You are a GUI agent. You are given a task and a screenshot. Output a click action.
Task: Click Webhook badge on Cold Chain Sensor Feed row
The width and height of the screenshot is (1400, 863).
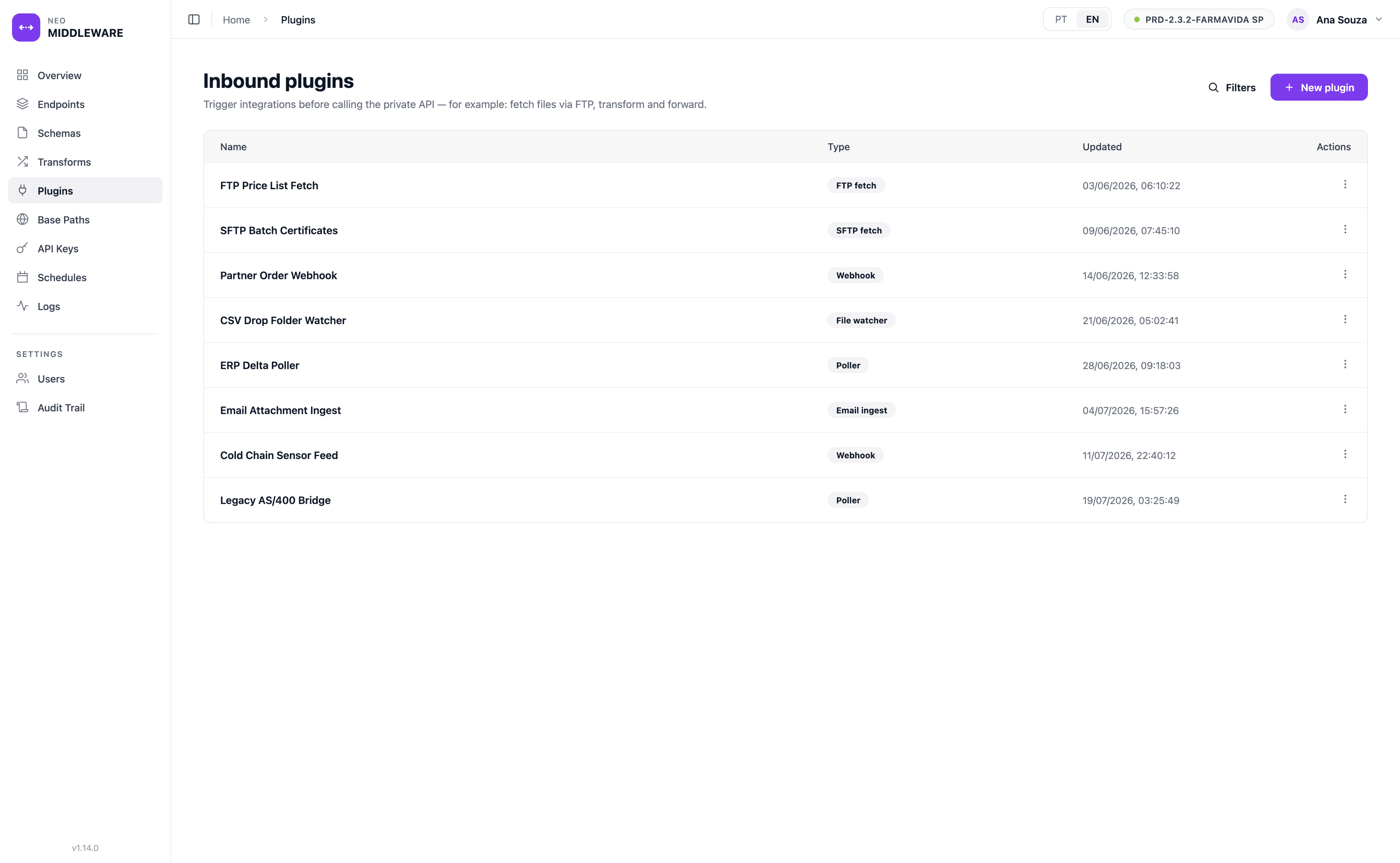tap(856, 455)
